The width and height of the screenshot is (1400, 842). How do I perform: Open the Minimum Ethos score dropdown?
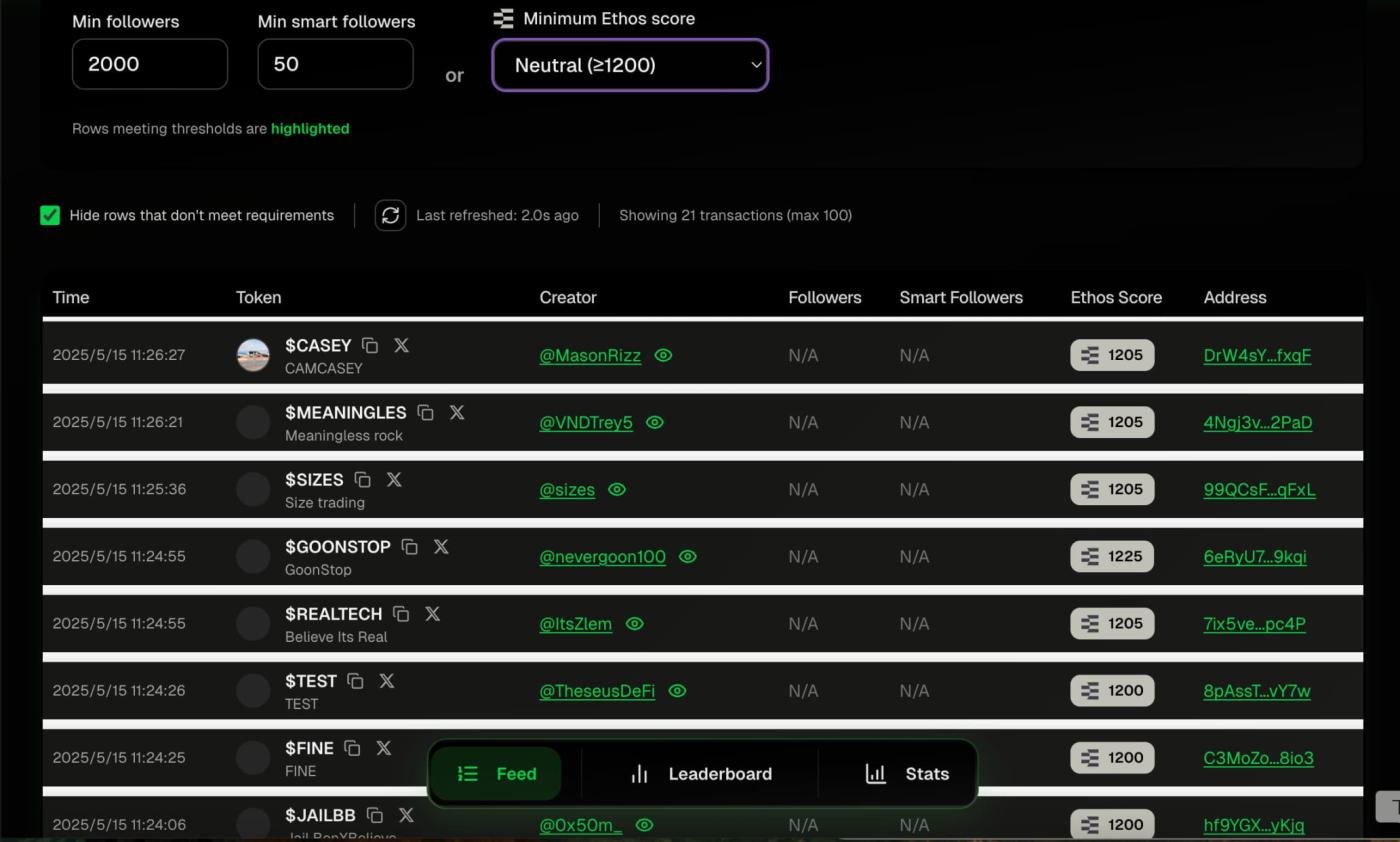pyautogui.click(x=629, y=64)
